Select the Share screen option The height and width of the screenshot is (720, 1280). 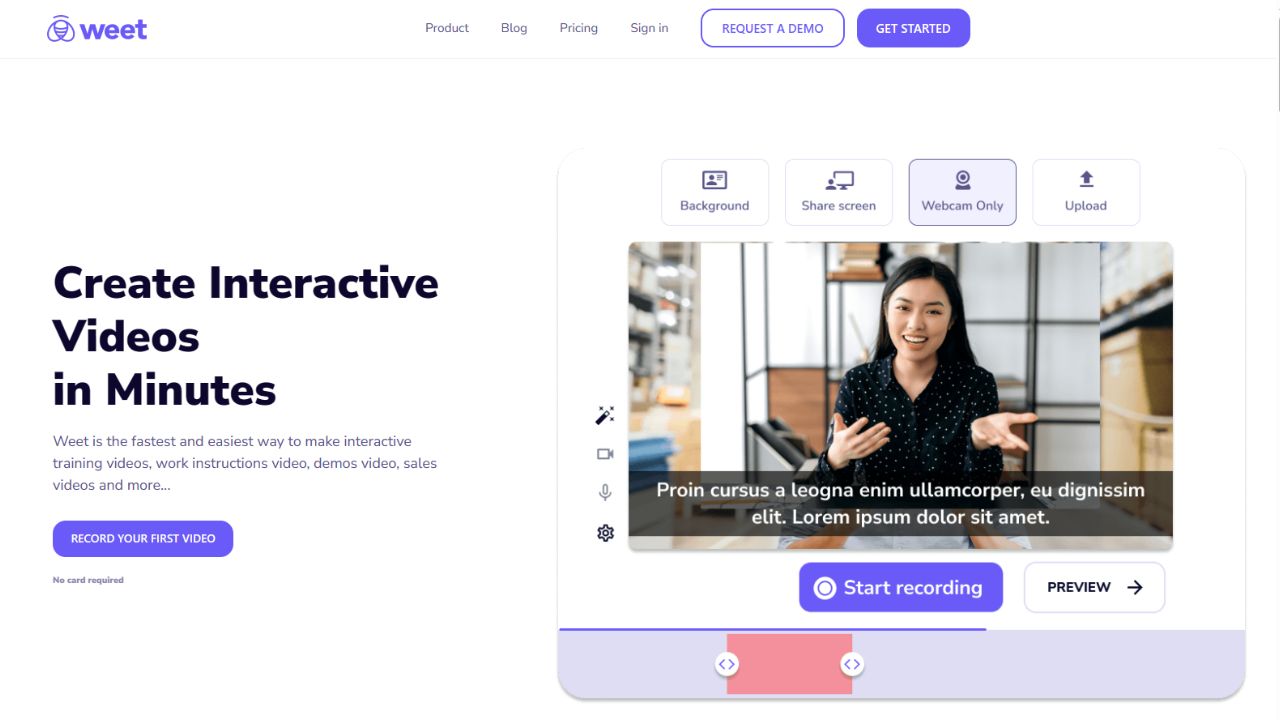839,192
